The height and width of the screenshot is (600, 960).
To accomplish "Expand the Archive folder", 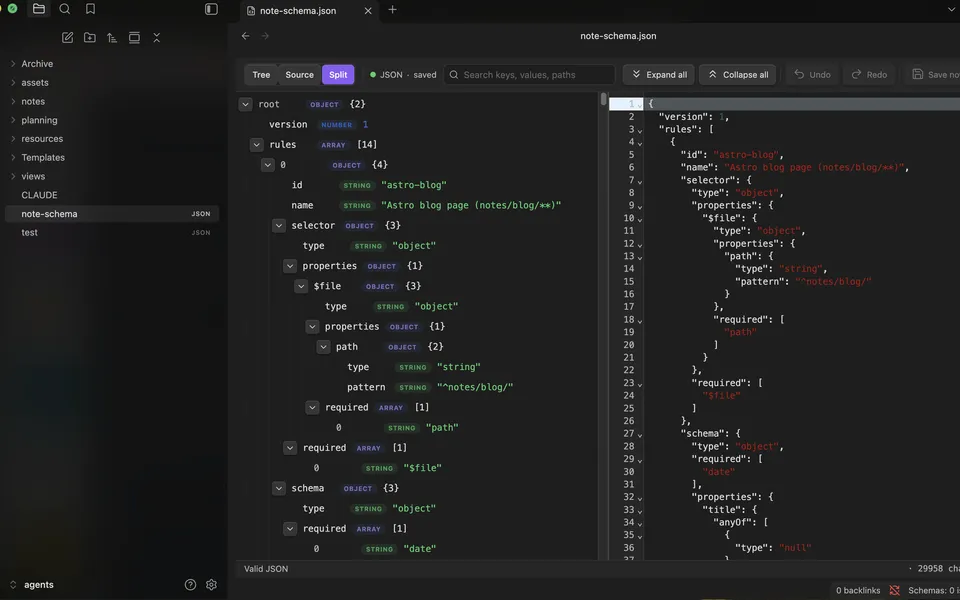I will [x=112, y=64].
